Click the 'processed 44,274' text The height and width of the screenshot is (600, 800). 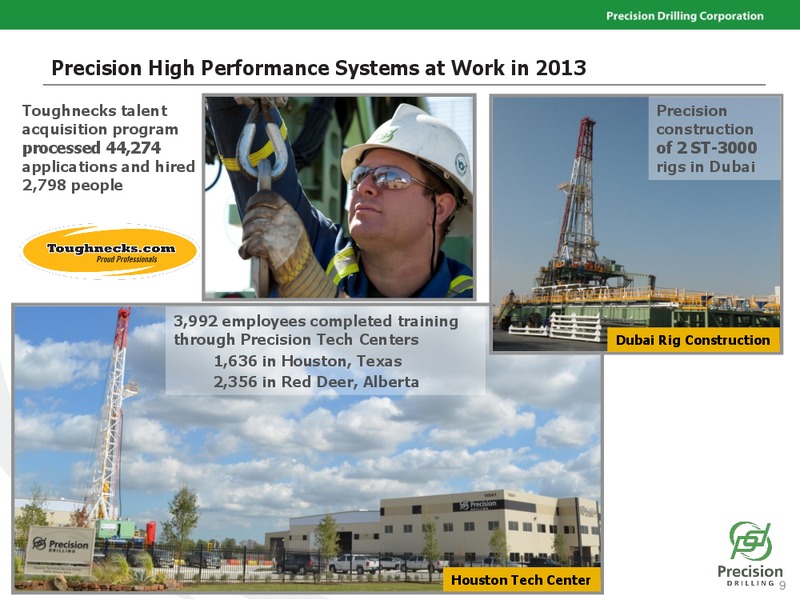click(x=91, y=148)
